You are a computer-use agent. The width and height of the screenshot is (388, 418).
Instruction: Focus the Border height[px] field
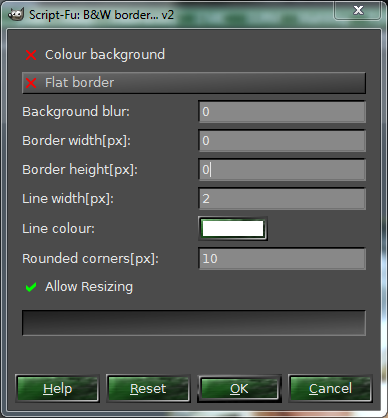(x=282, y=170)
